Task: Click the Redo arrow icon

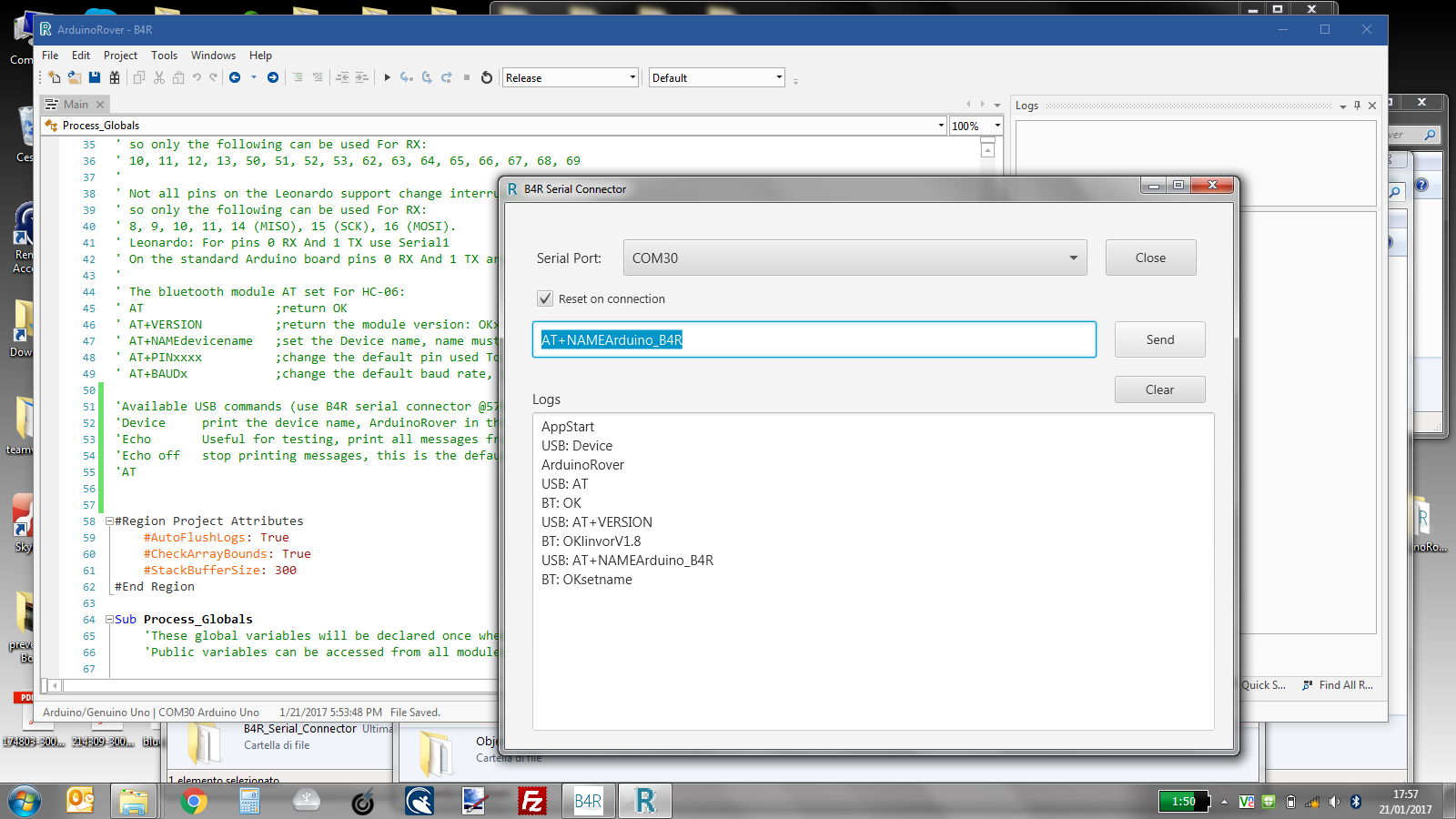Action: tap(214, 77)
